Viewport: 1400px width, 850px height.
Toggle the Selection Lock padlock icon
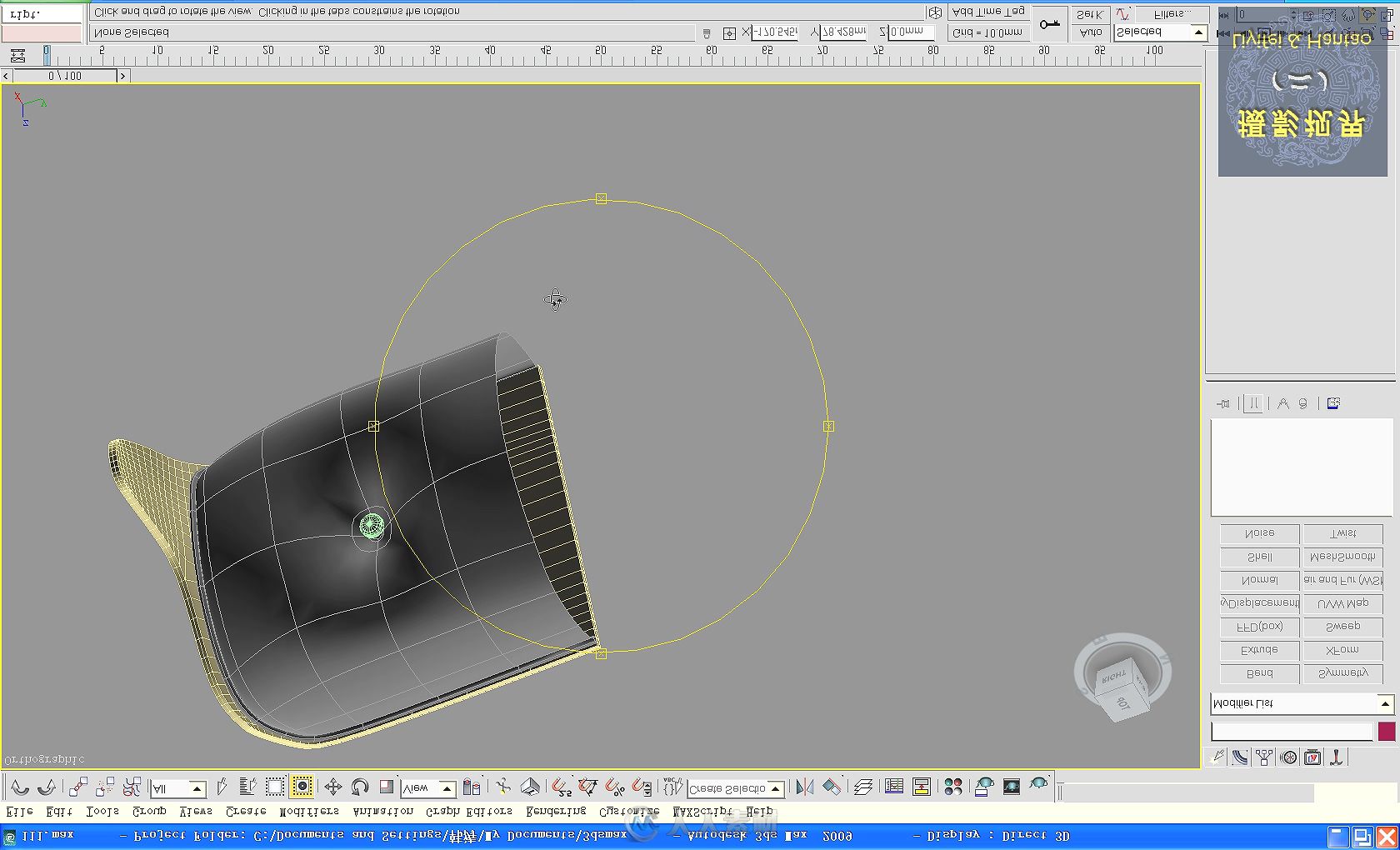[707, 33]
